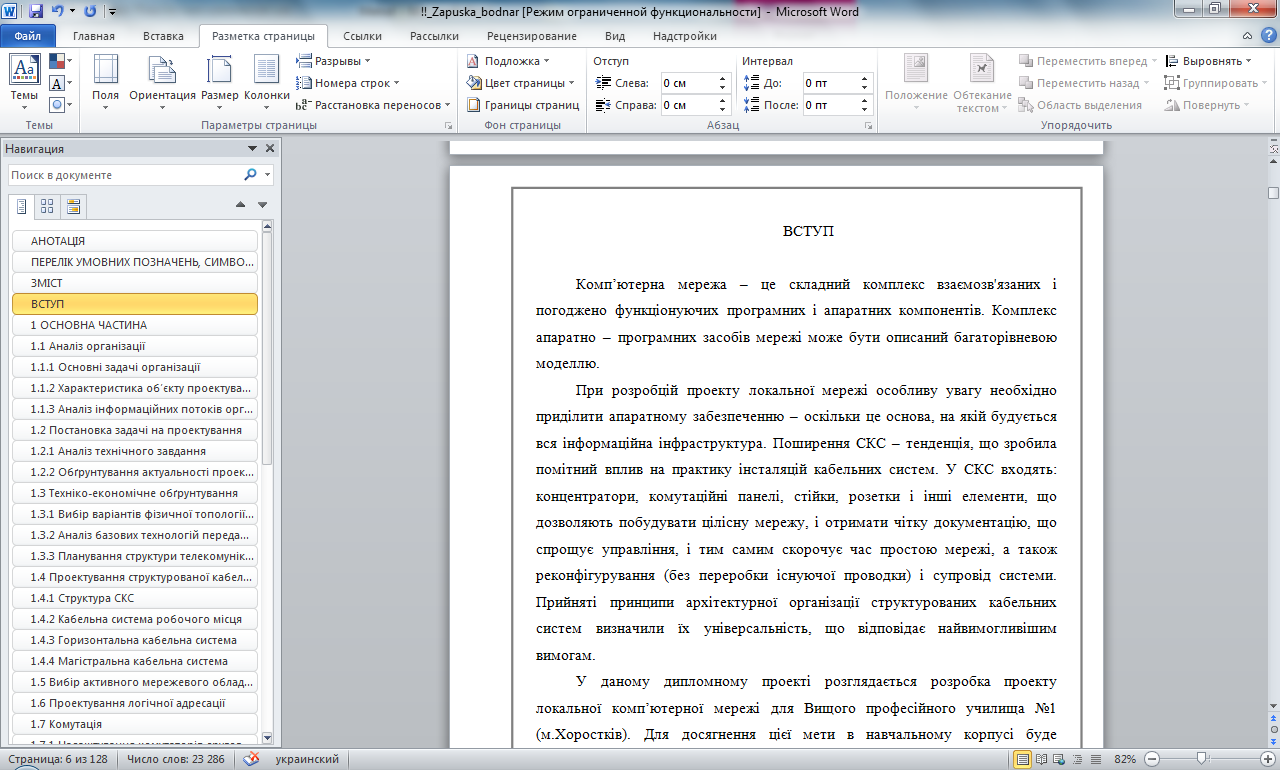The width and height of the screenshot is (1280, 770).
Task: Show search results tab in Navigation
Action: 73,207
